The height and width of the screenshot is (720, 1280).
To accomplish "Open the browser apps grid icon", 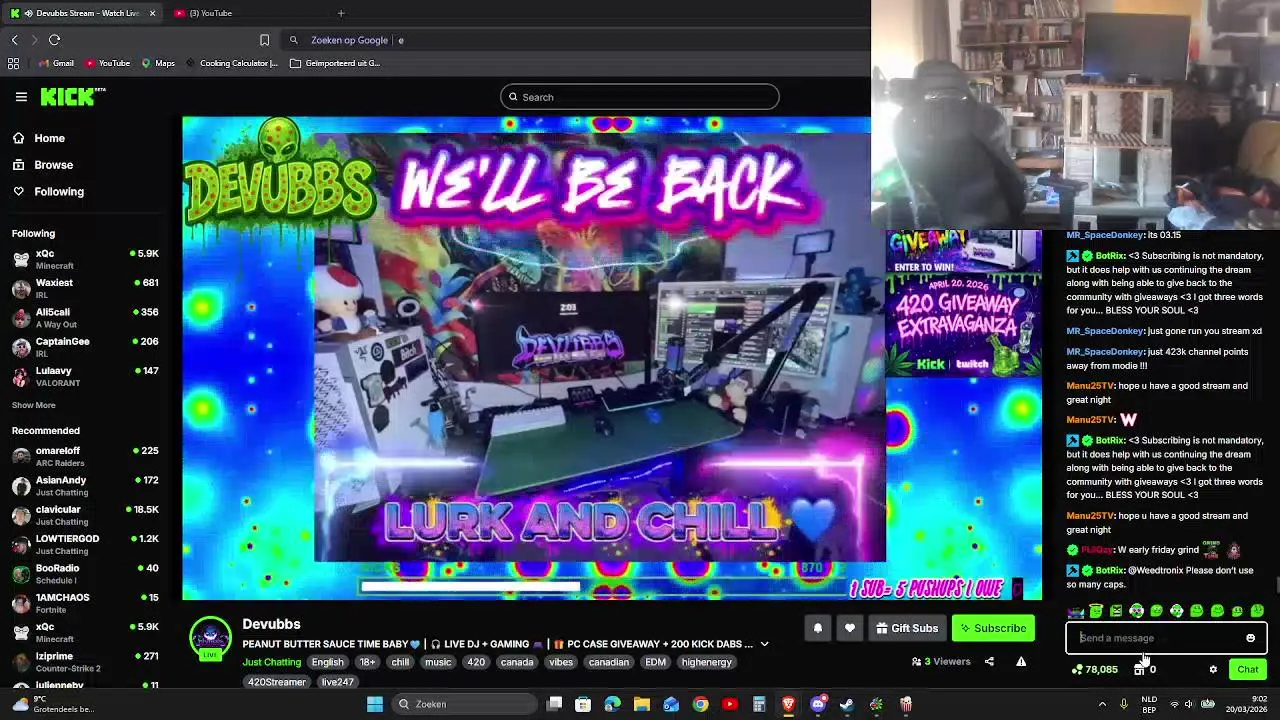I will pos(13,63).
